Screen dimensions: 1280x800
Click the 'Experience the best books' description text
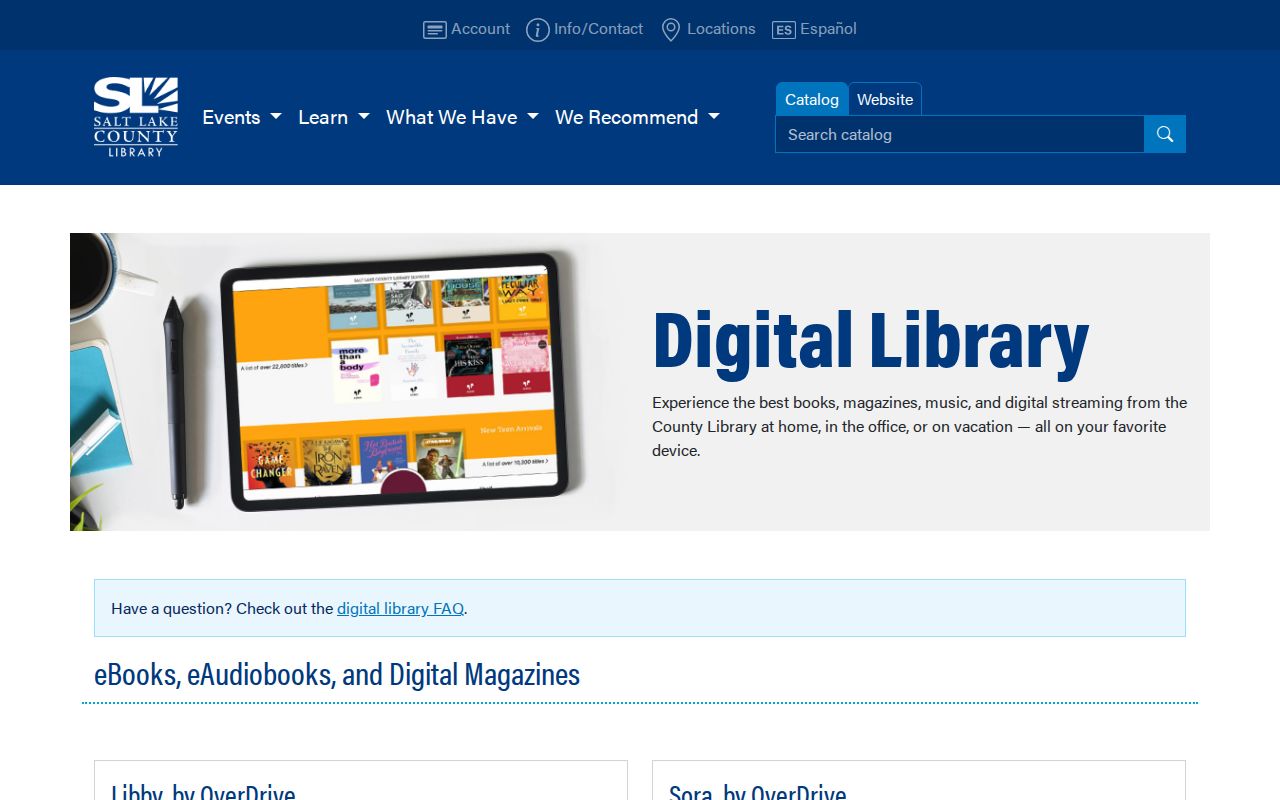tap(920, 426)
